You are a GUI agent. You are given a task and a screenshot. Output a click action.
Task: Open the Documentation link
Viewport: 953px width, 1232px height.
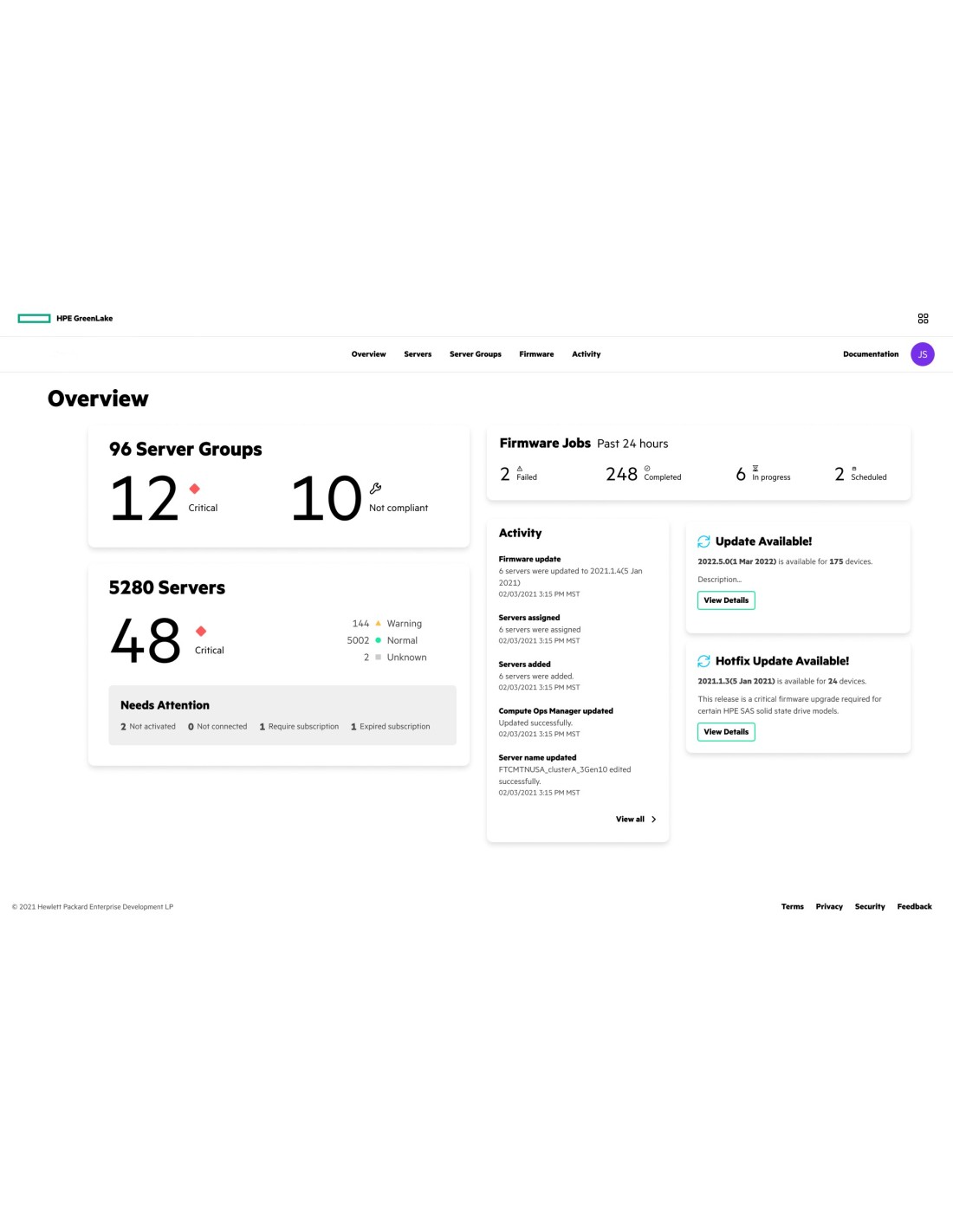pos(870,354)
